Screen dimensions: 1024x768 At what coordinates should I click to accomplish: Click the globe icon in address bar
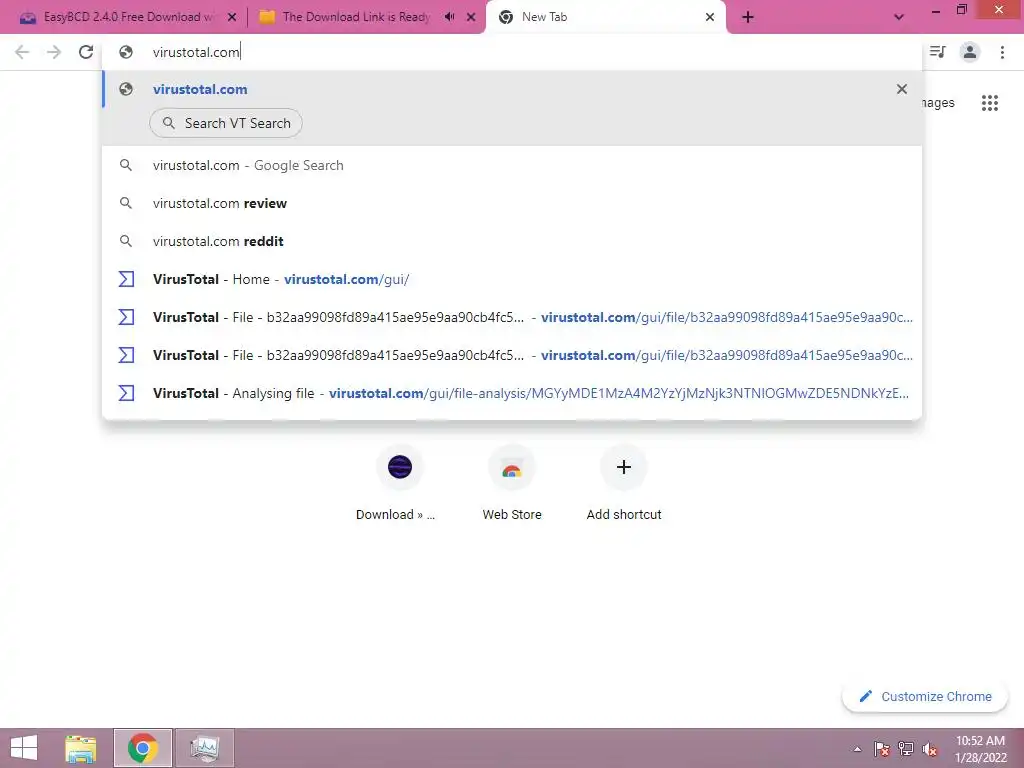point(126,52)
